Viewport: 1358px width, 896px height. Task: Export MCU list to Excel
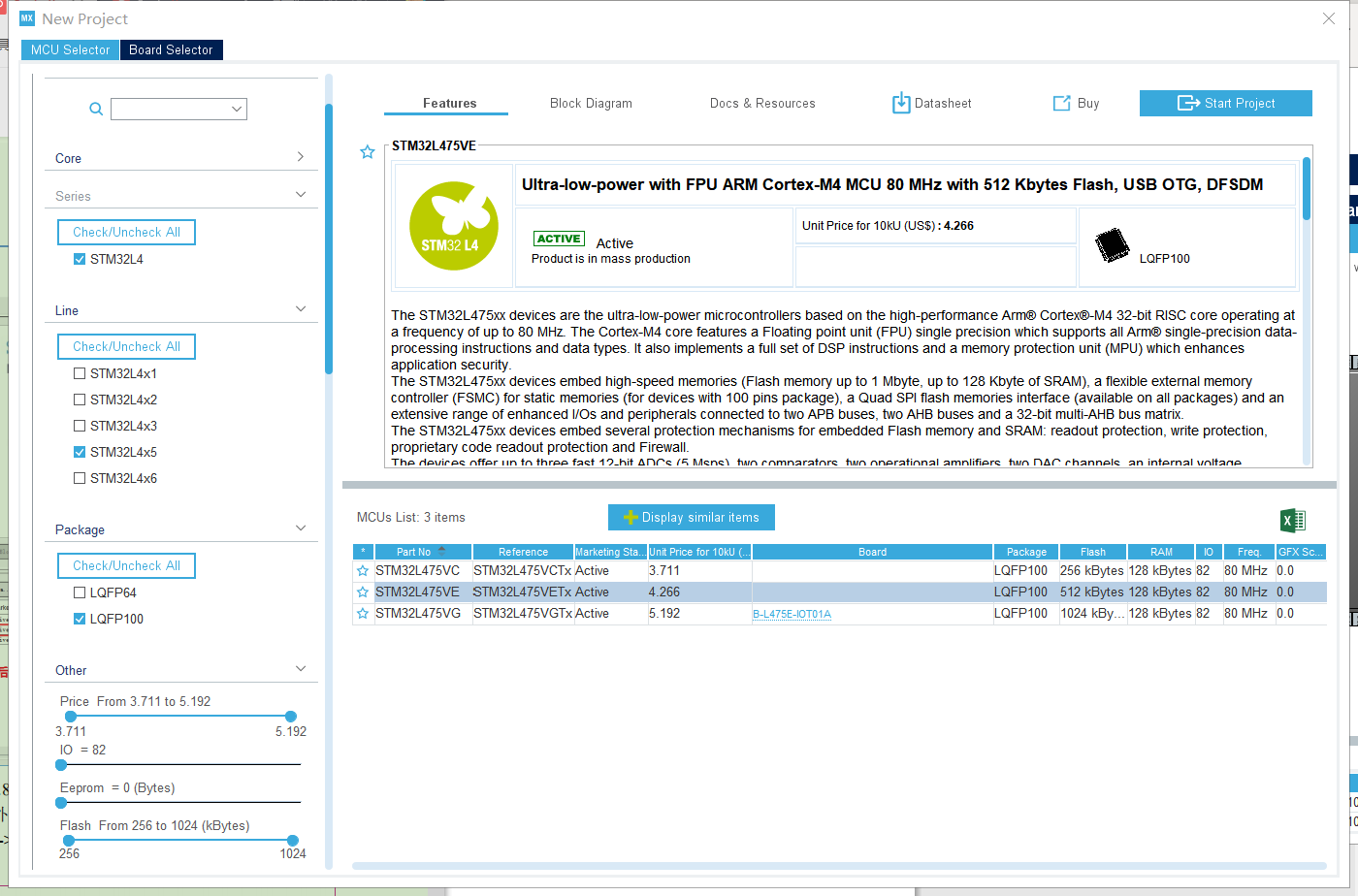point(1293,520)
